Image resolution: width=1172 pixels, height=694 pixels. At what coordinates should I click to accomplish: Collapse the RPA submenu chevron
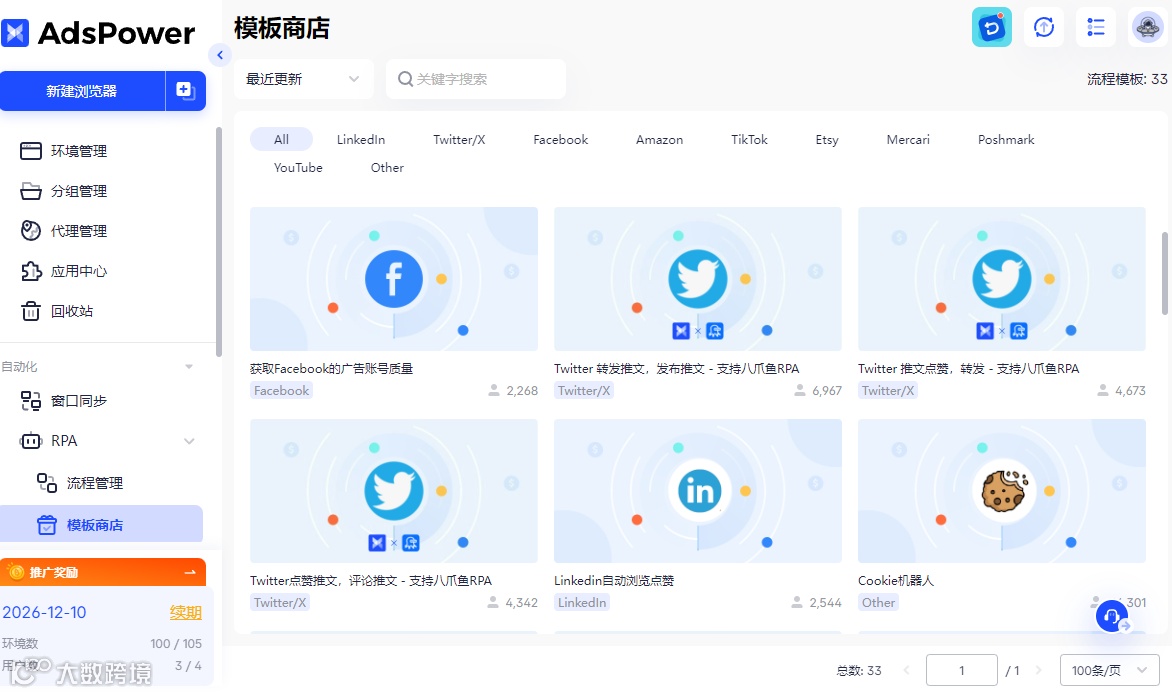click(189, 441)
